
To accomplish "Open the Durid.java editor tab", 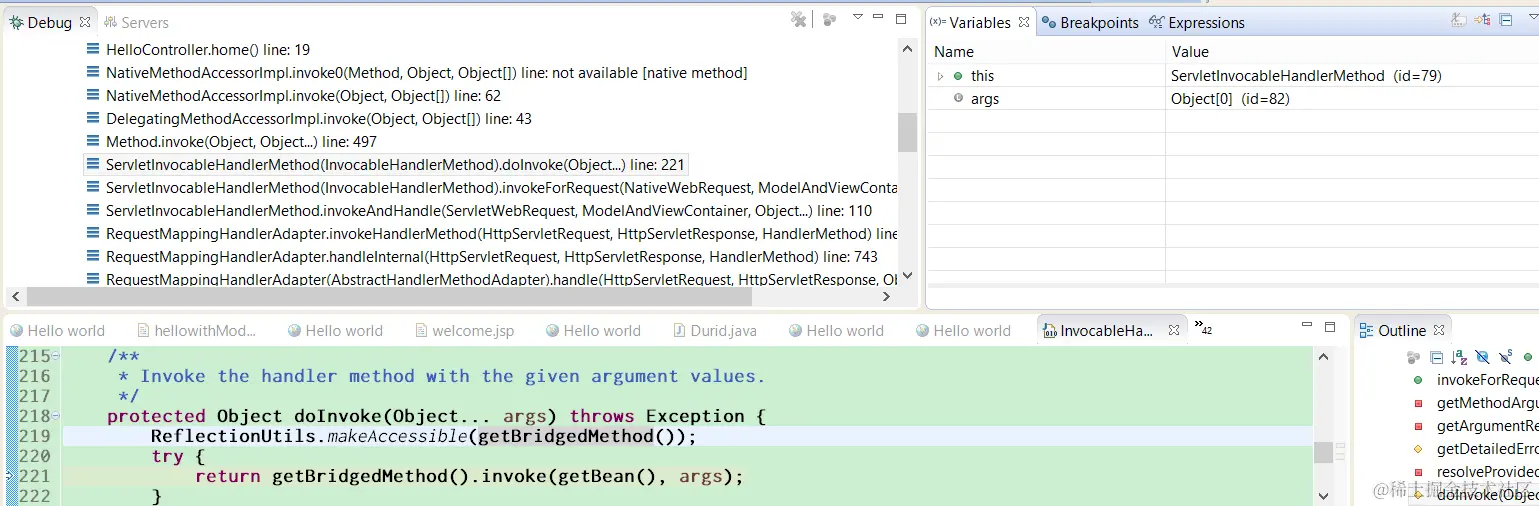I will (x=713, y=331).
